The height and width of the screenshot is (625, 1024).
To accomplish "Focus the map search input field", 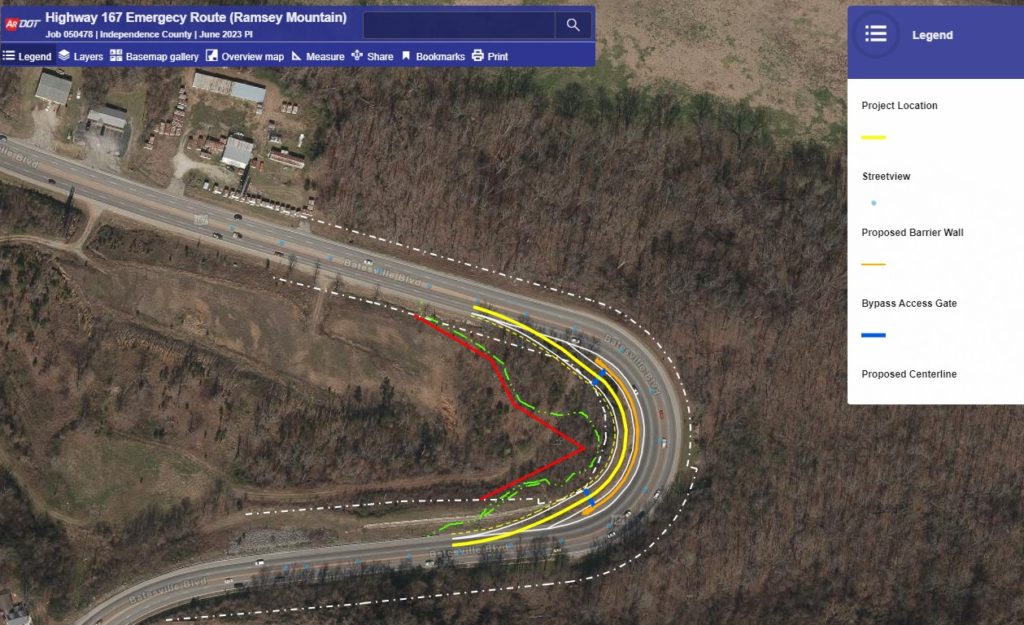I will point(459,25).
